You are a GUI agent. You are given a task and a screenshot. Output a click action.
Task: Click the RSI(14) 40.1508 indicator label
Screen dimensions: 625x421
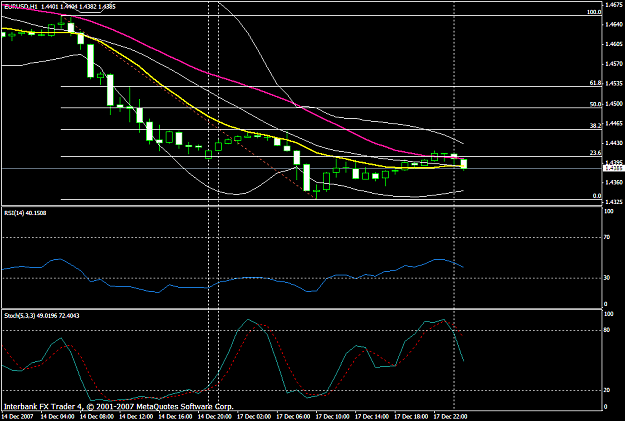pos(25,213)
